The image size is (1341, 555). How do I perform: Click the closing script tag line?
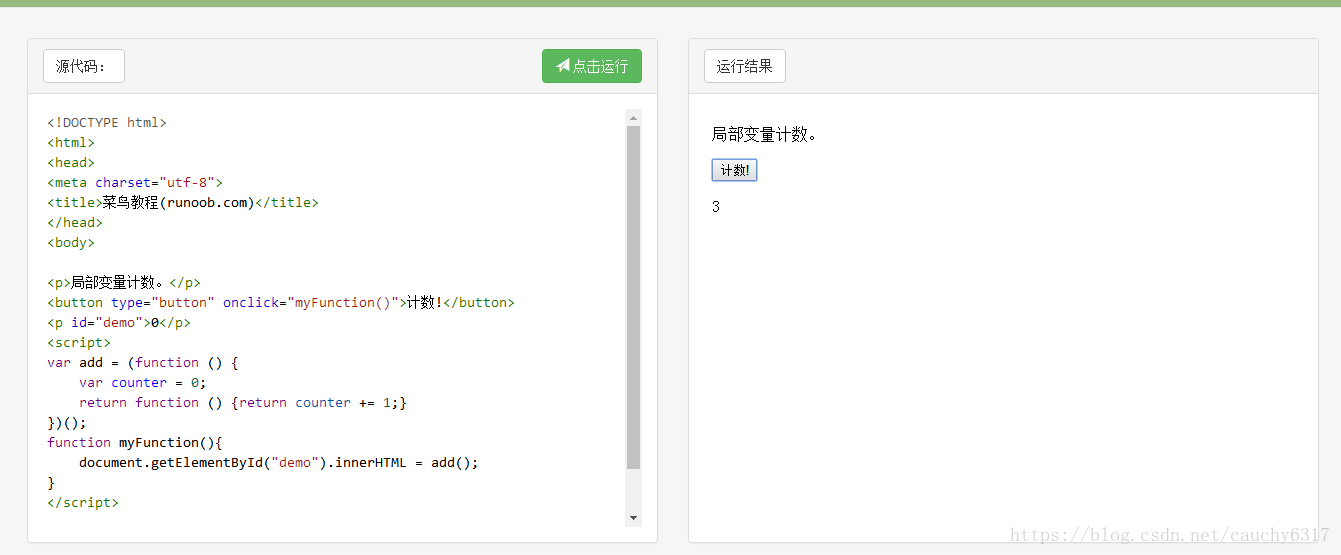point(83,503)
